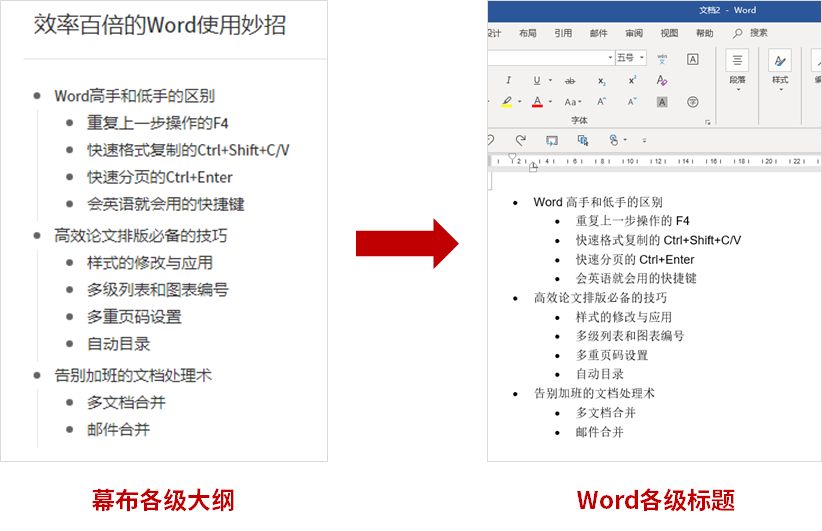Select Mubu item 告别加班的文档处理术
822x531 pixels.
pos(133,375)
